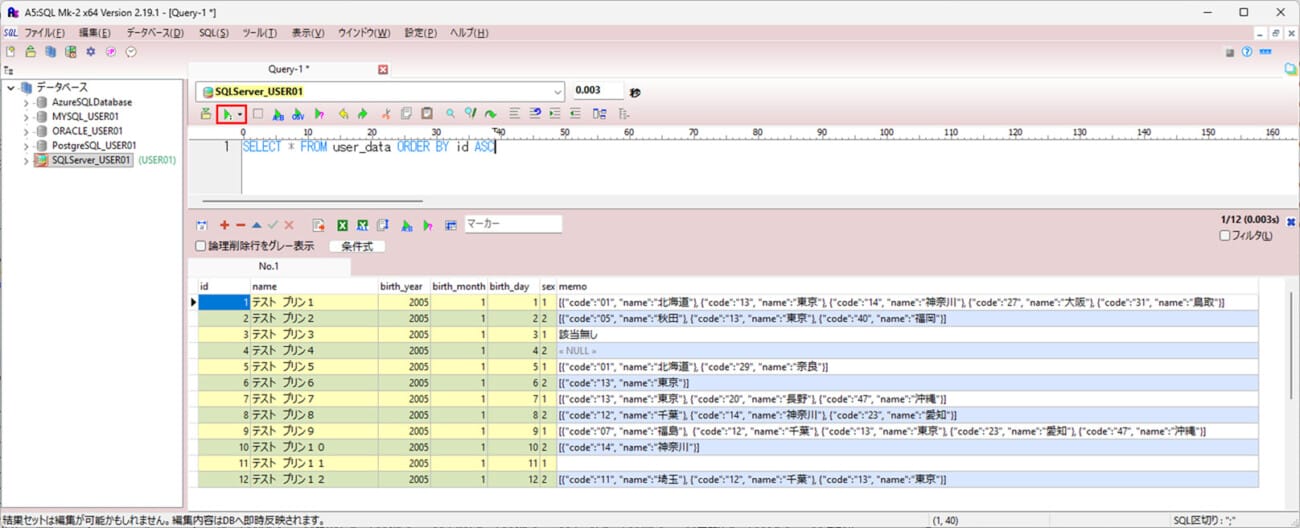Click the paste clipboard icon in query toolbar
This screenshot has height=528, width=1300.
(x=427, y=114)
